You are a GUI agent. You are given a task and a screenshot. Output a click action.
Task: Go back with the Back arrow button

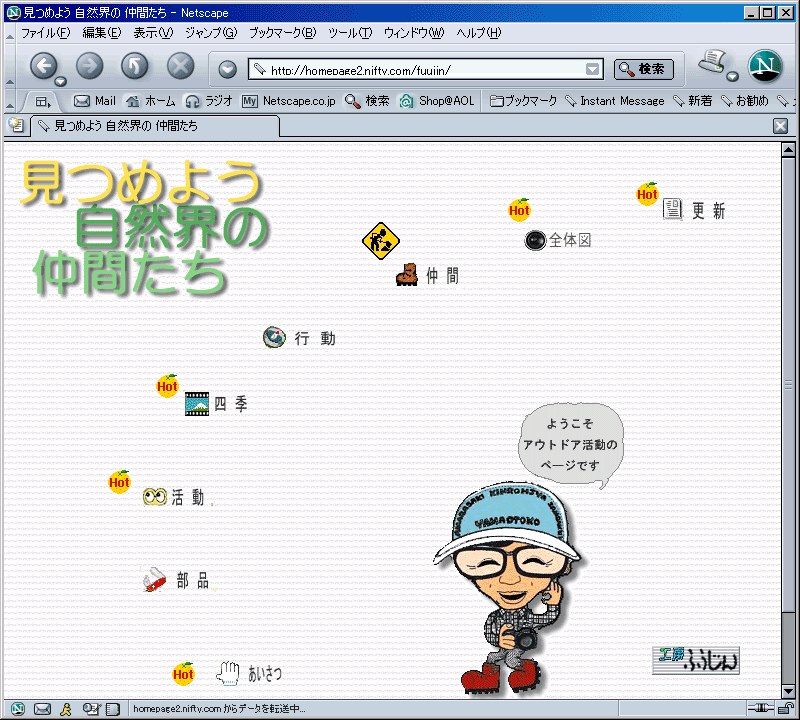[x=44, y=66]
